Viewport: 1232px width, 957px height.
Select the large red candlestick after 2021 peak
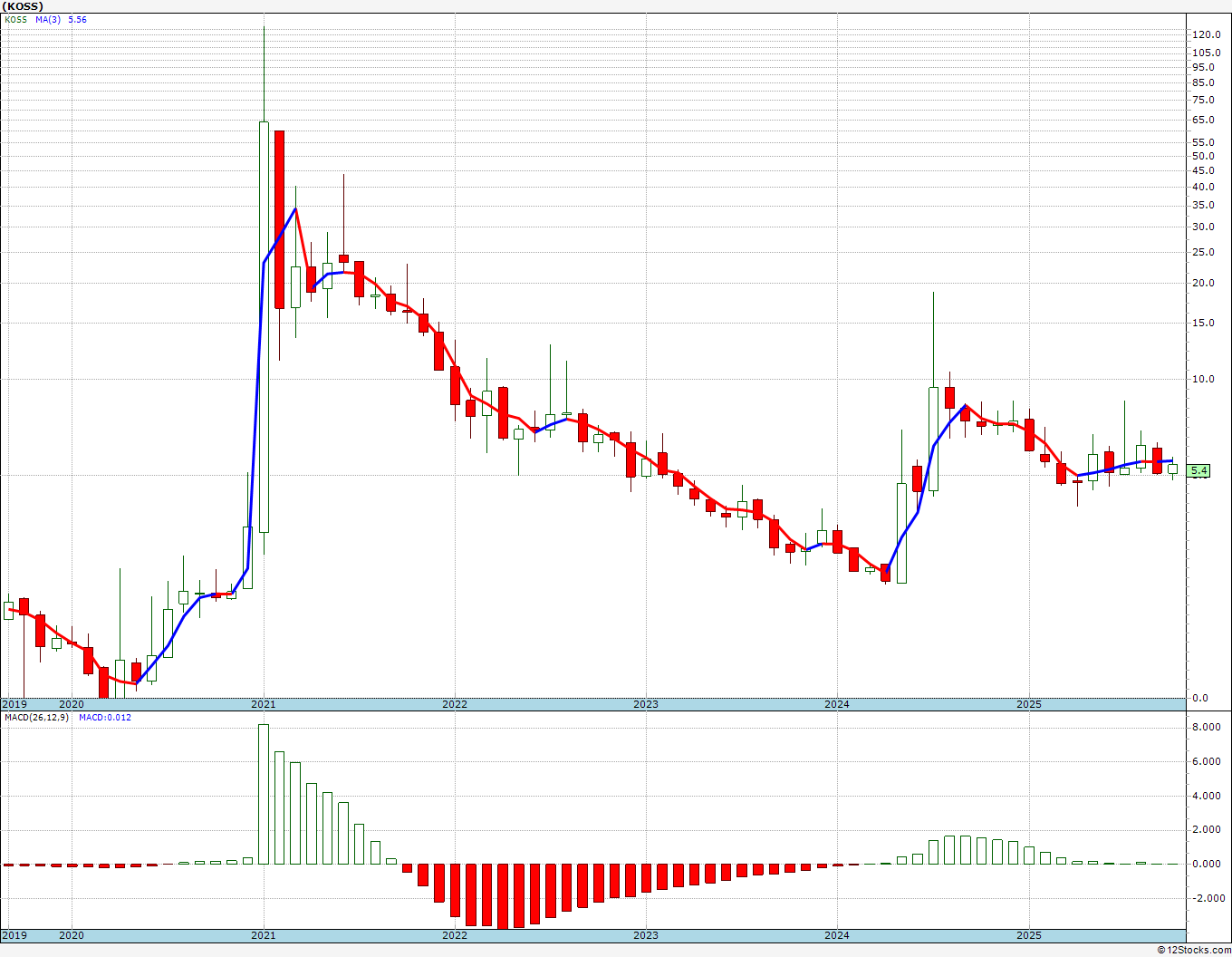[x=280, y=219]
